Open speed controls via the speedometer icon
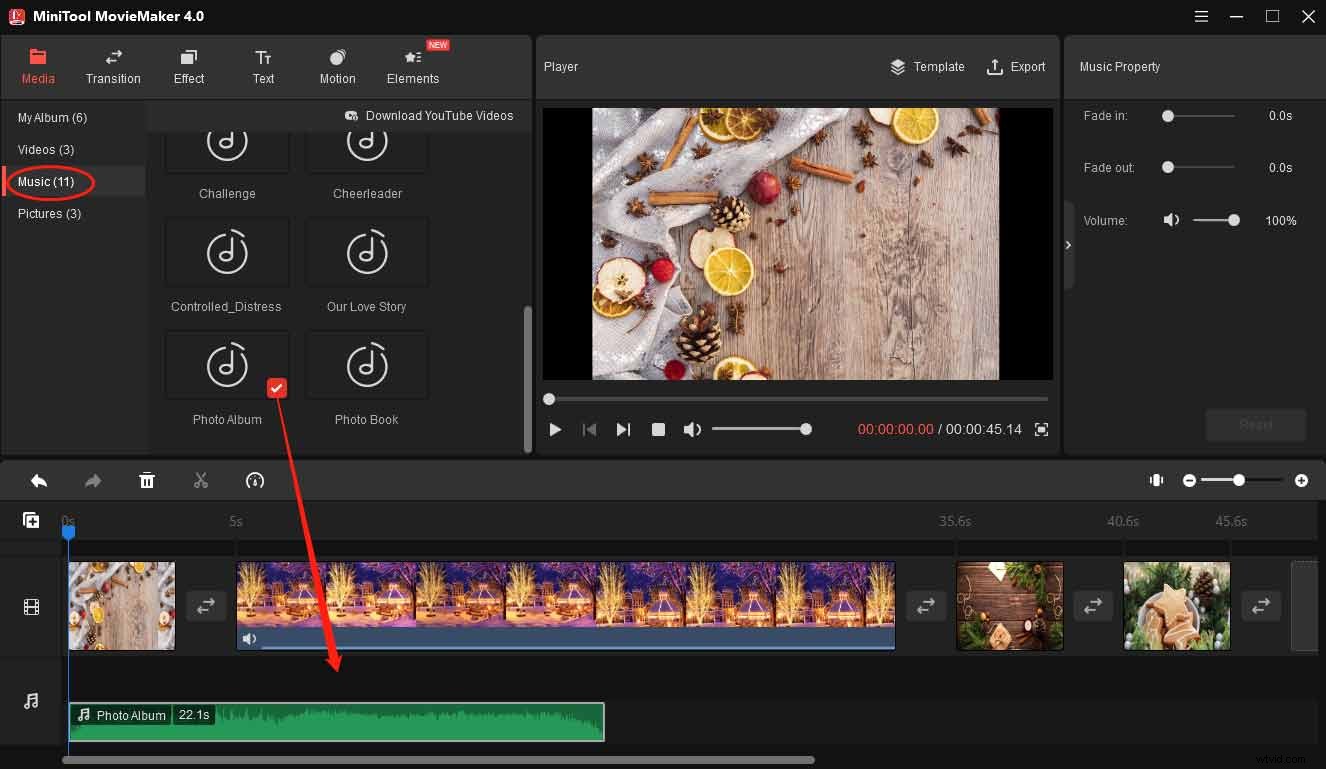The image size is (1326, 769). [255, 480]
